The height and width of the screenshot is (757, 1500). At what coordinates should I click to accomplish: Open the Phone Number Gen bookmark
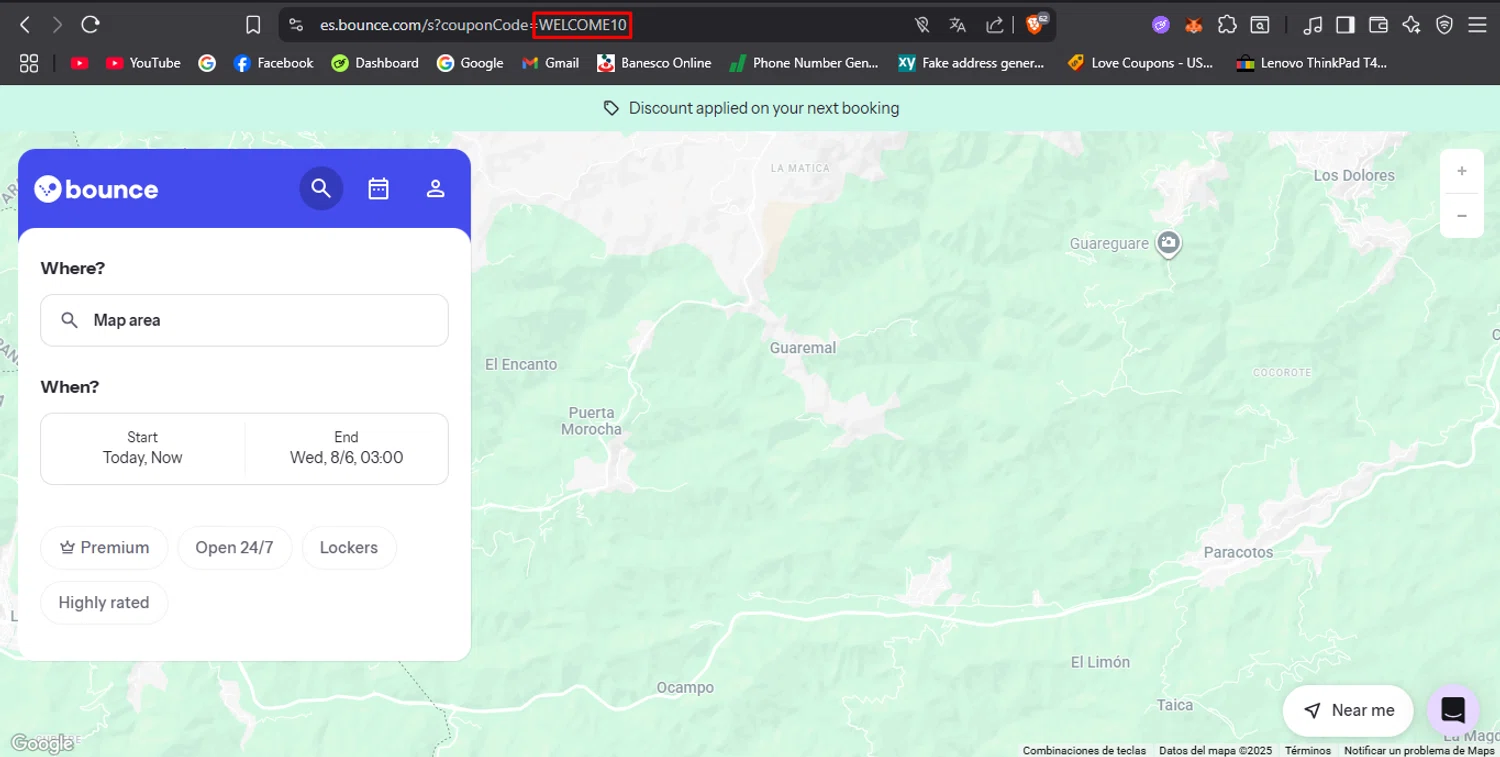click(x=804, y=63)
